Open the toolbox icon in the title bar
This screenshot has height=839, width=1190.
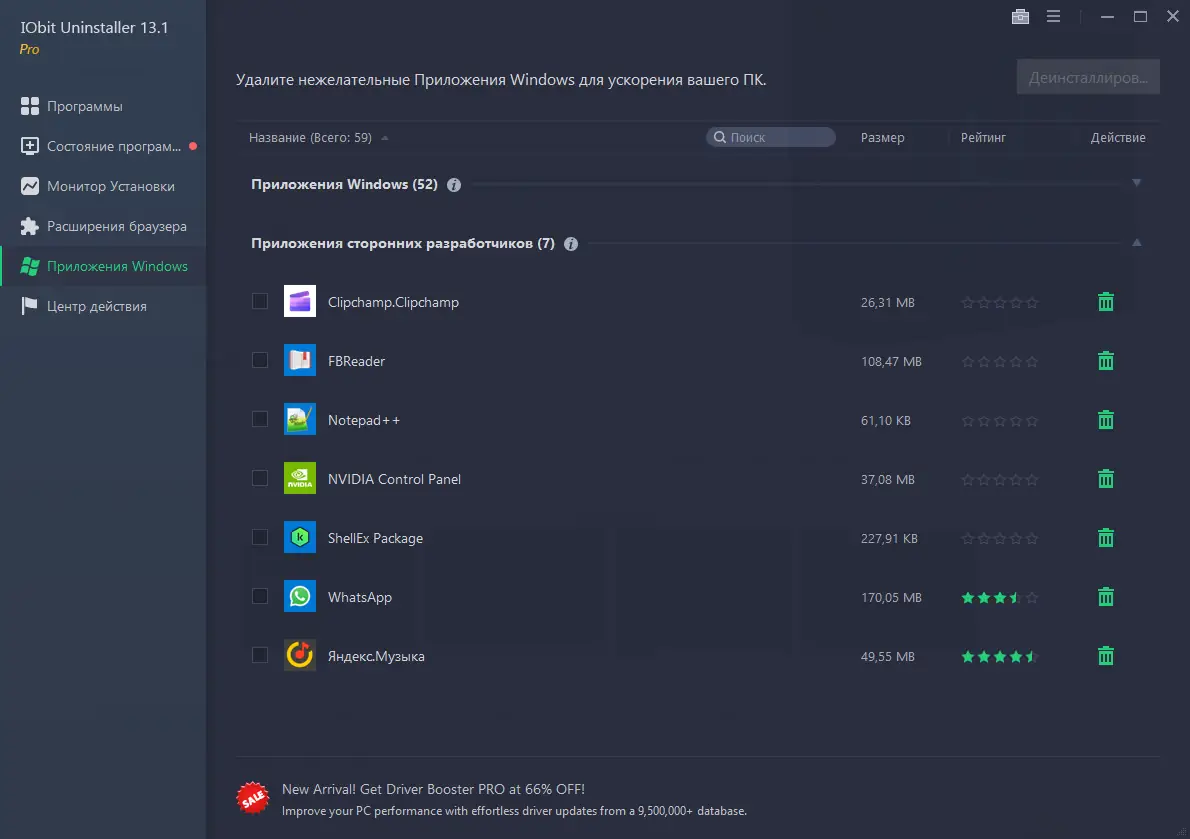[x=1020, y=16]
